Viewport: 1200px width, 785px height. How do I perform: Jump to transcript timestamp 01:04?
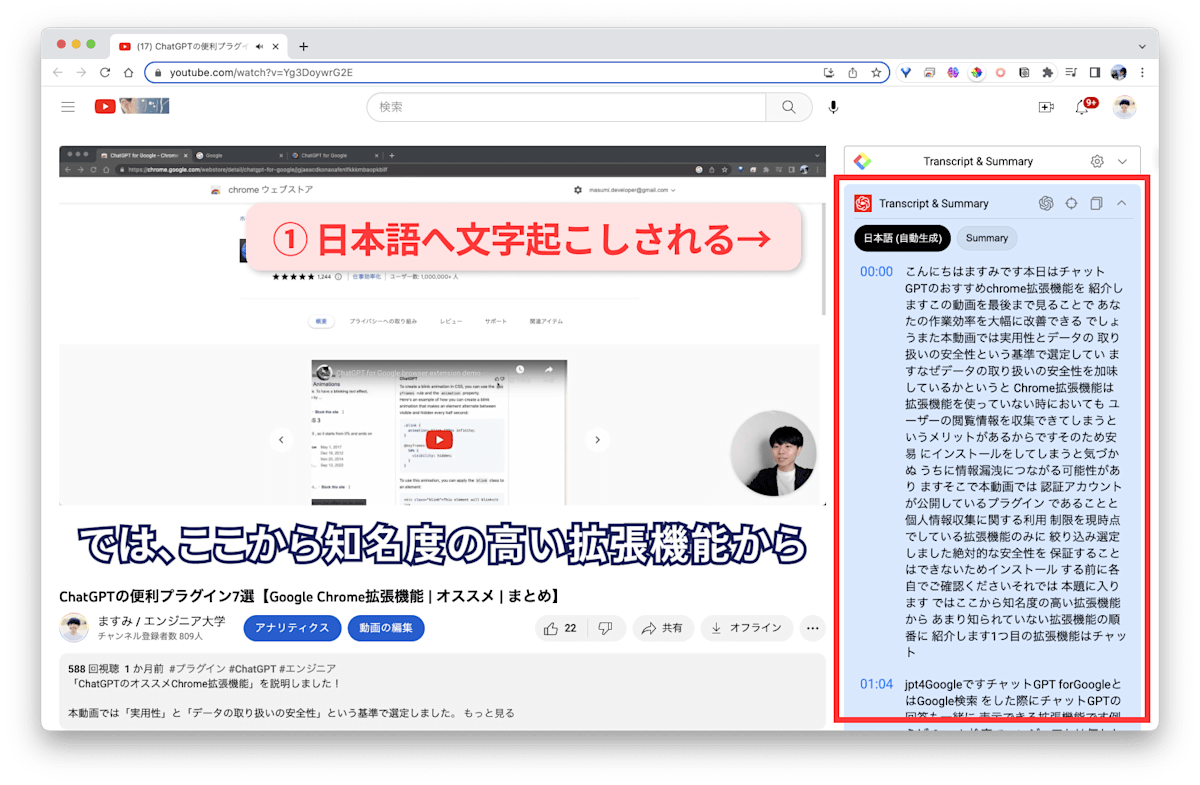(x=876, y=684)
